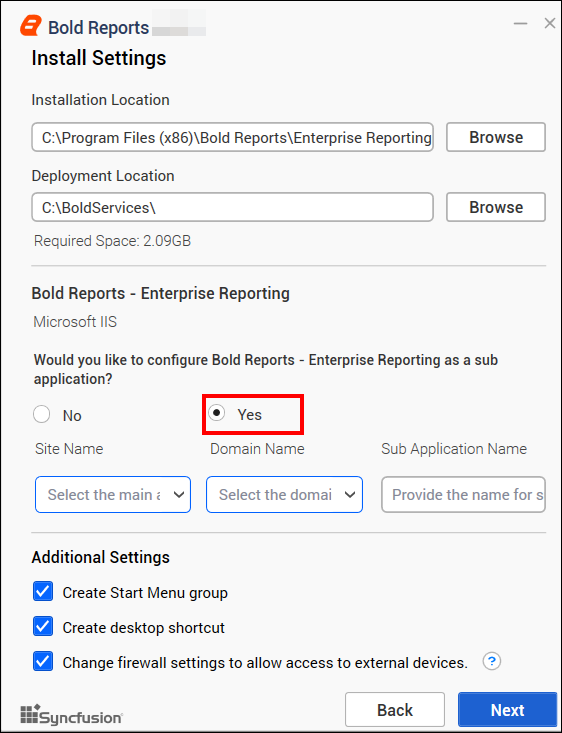Click the Deployment Location label
The height and width of the screenshot is (733, 562).
(103, 176)
